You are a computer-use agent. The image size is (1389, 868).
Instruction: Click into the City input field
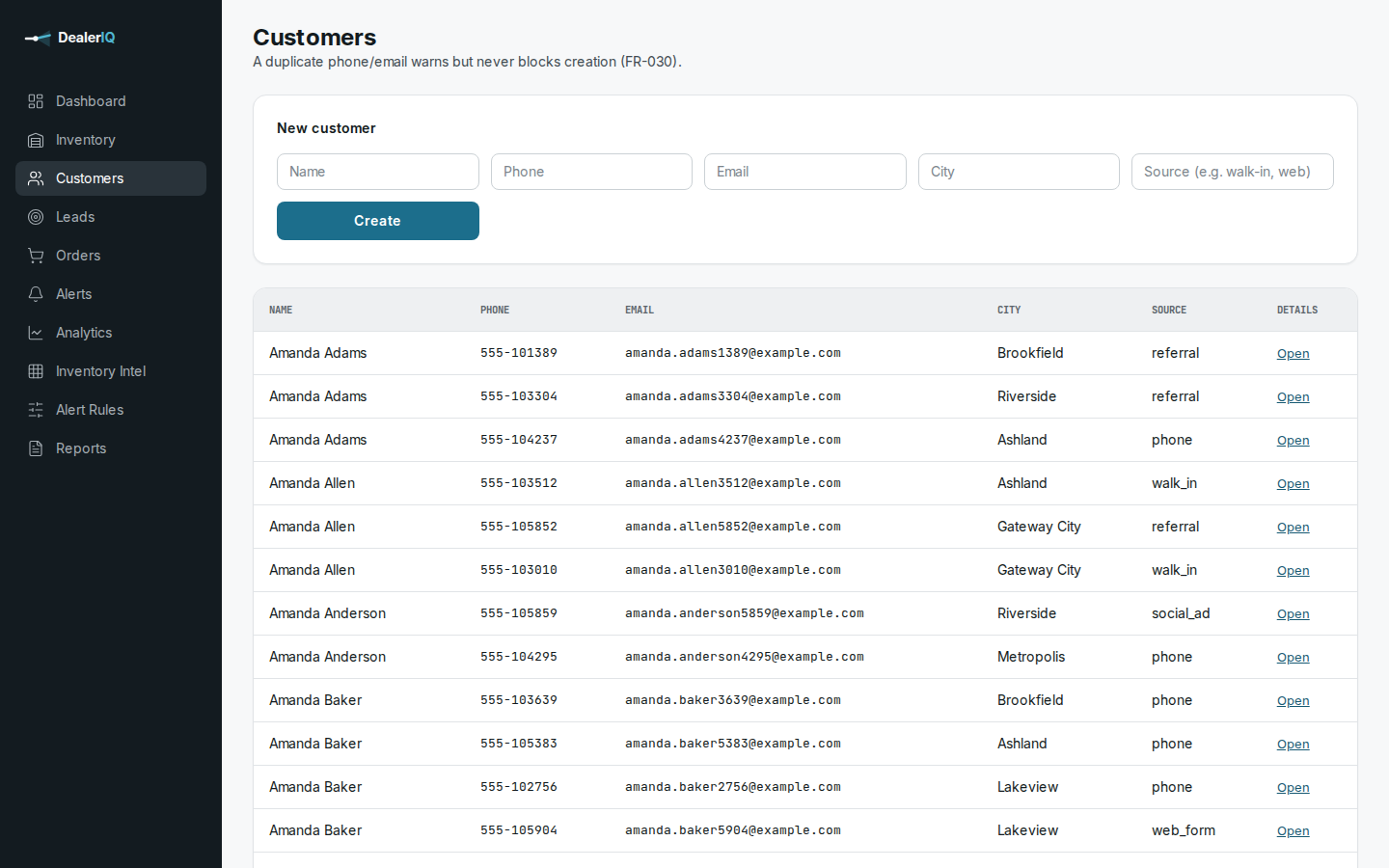pos(1019,172)
